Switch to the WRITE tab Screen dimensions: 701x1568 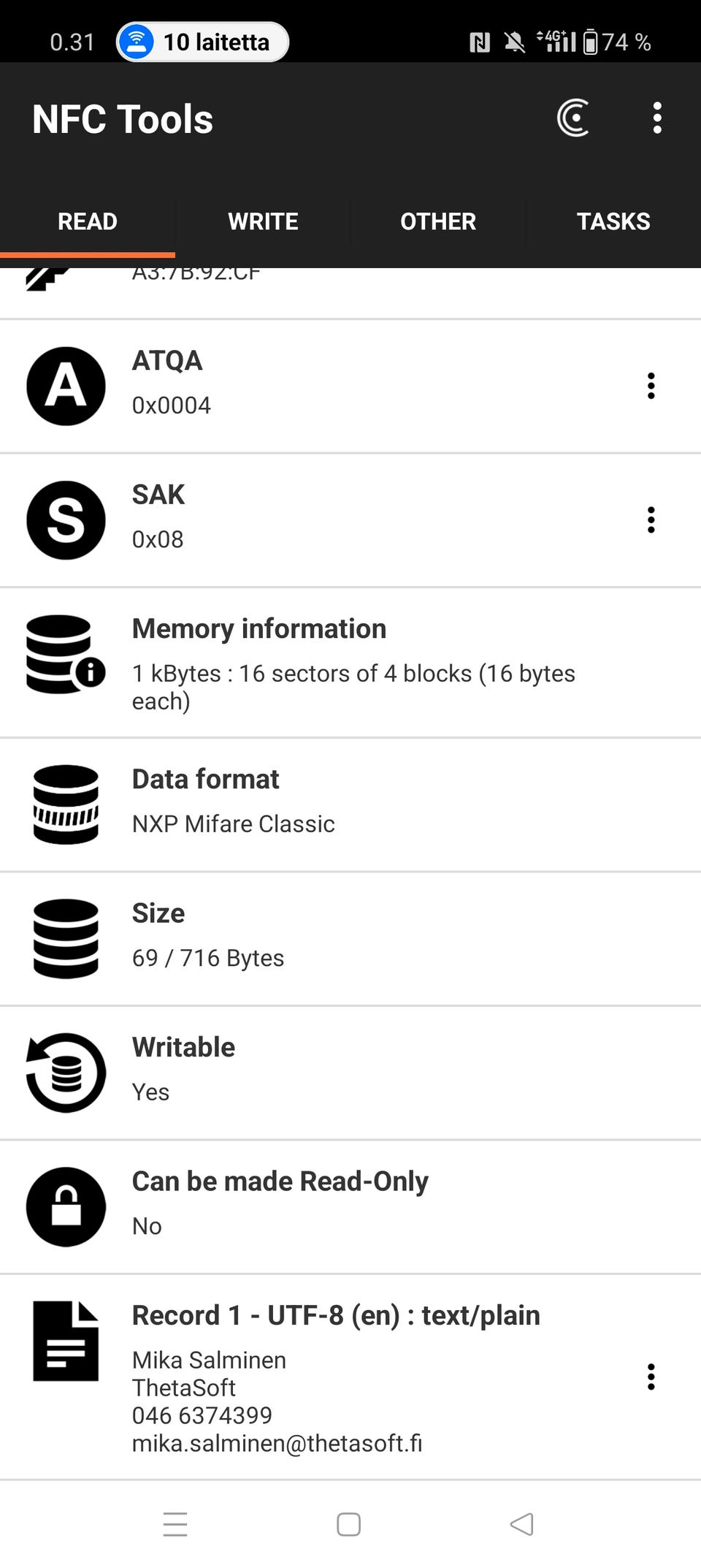[x=263, y=221]
